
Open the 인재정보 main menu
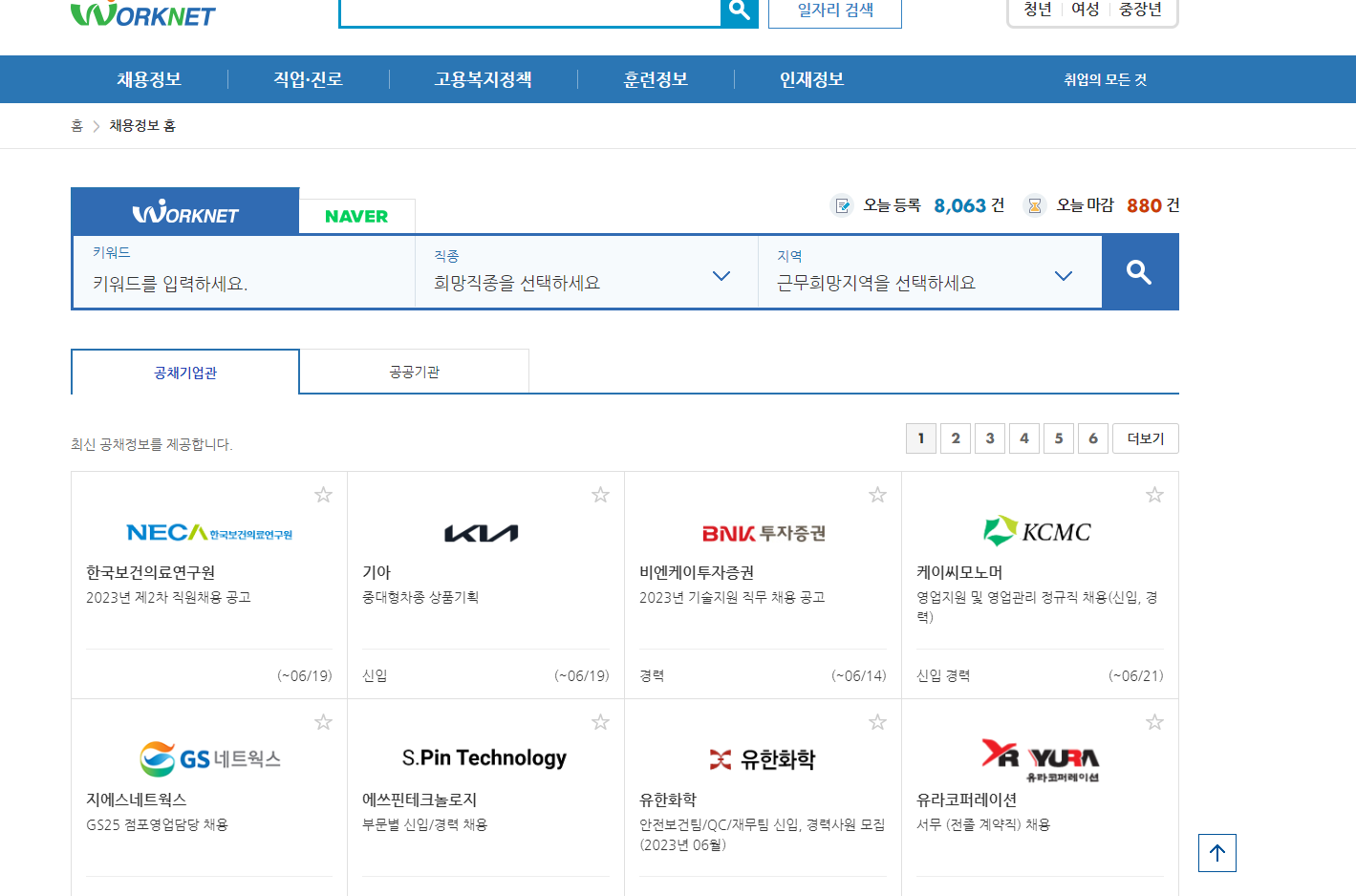[811, 79]
